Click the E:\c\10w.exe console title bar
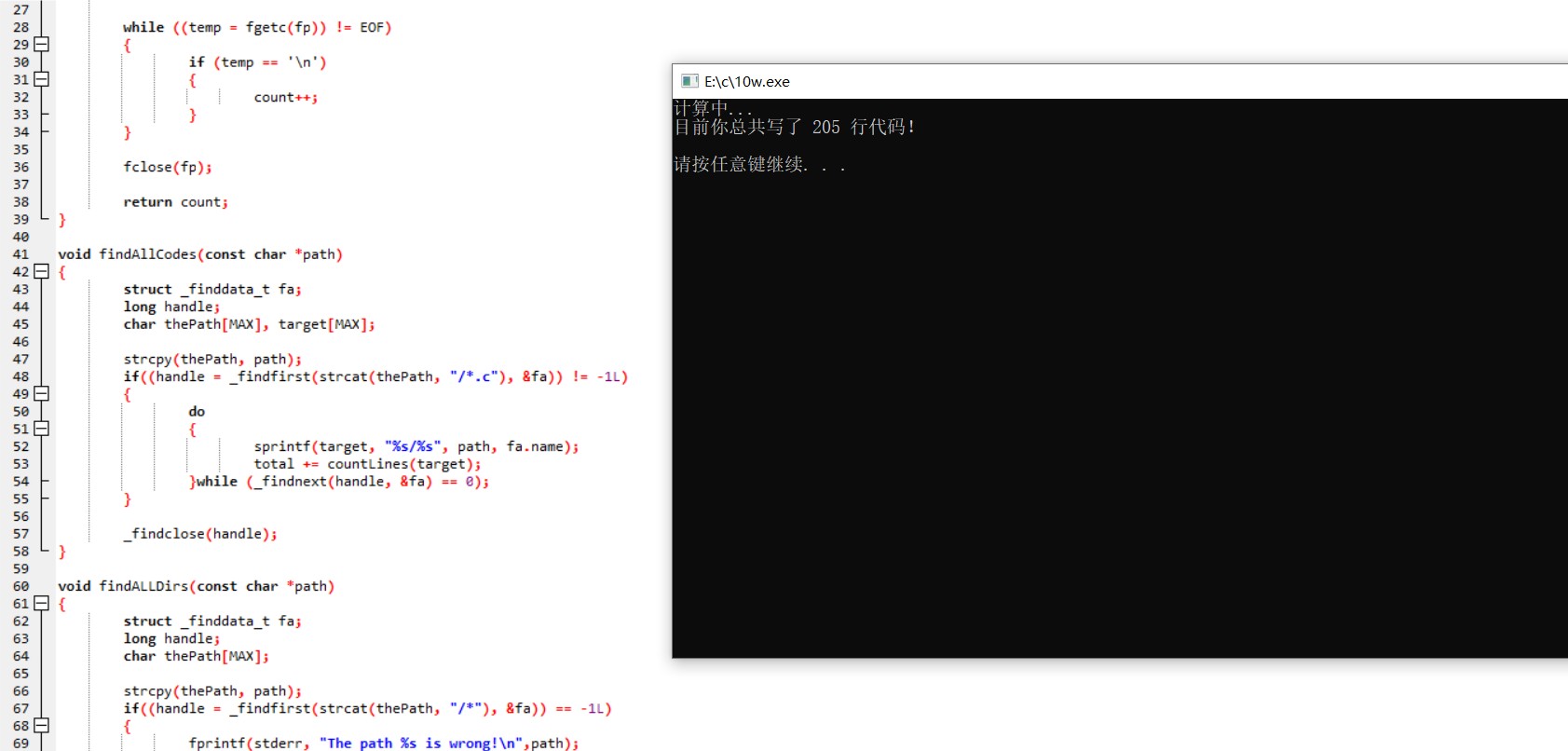This screenshot has height=751, width=1568. coord(1120,81)
